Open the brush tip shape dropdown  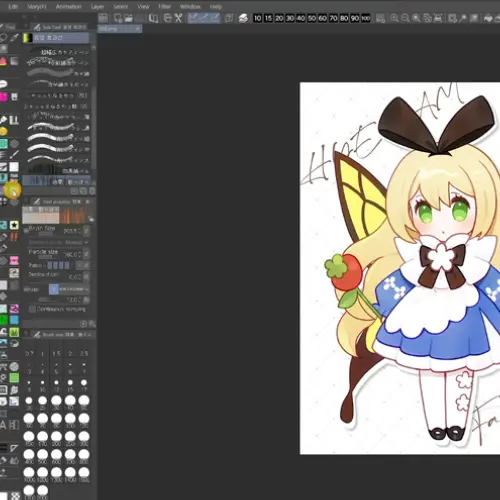pos(69,289)
